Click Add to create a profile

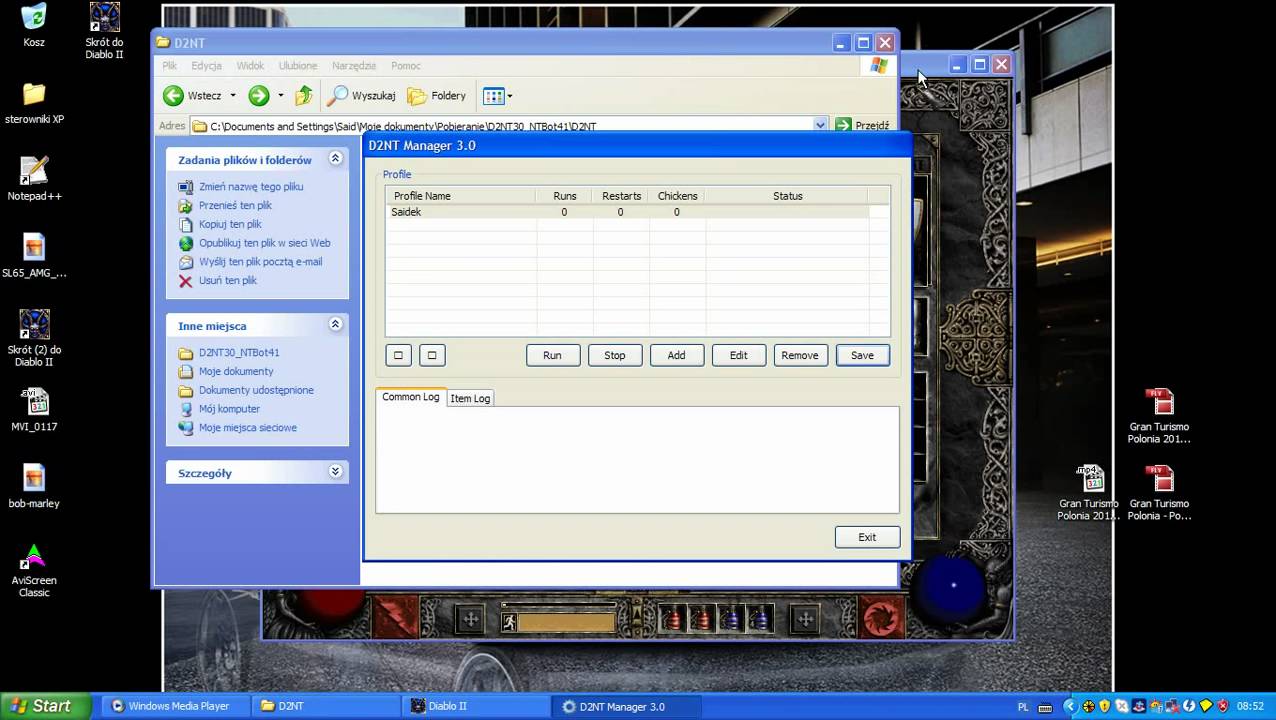[676, 355]
